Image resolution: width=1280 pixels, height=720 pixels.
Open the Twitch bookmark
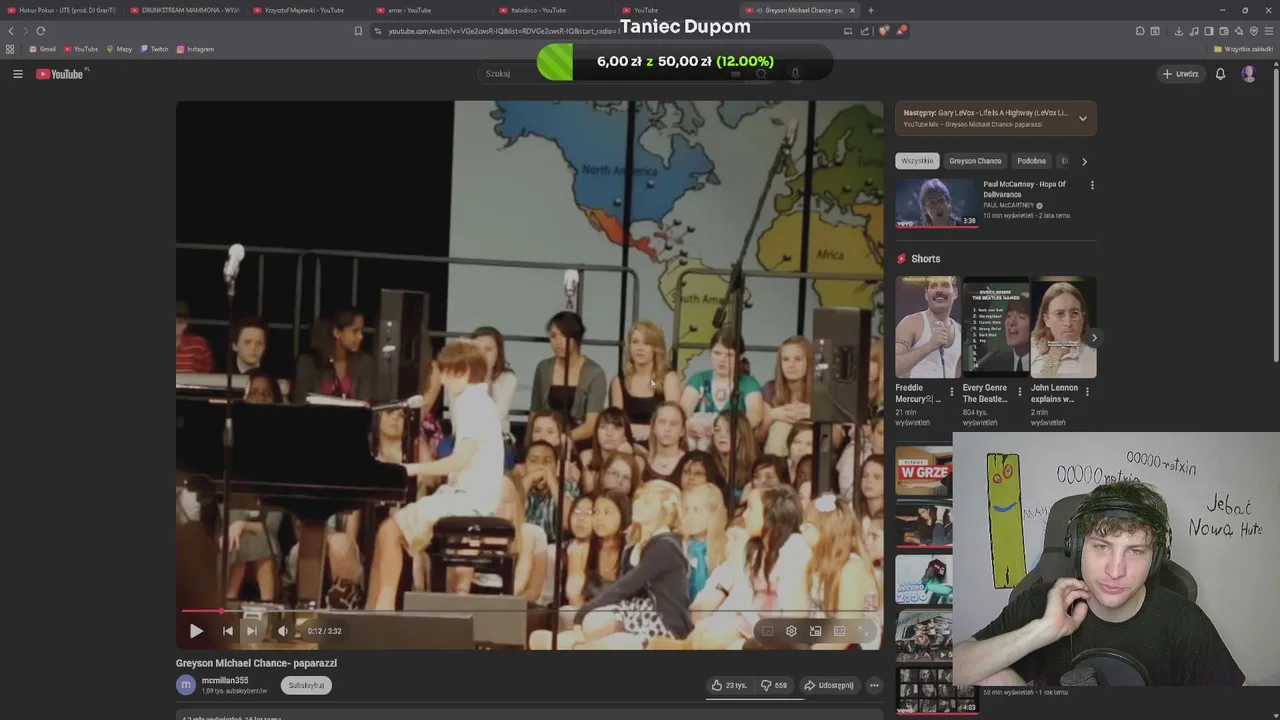click(x=154, y=49)
